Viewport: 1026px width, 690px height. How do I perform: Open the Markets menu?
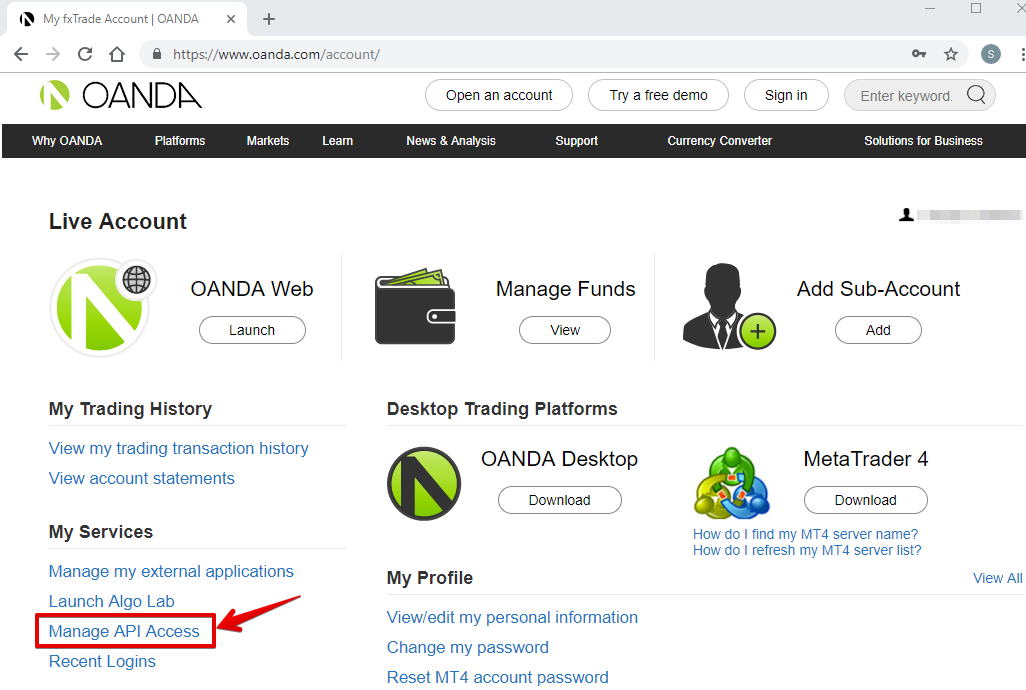[268, 141]
